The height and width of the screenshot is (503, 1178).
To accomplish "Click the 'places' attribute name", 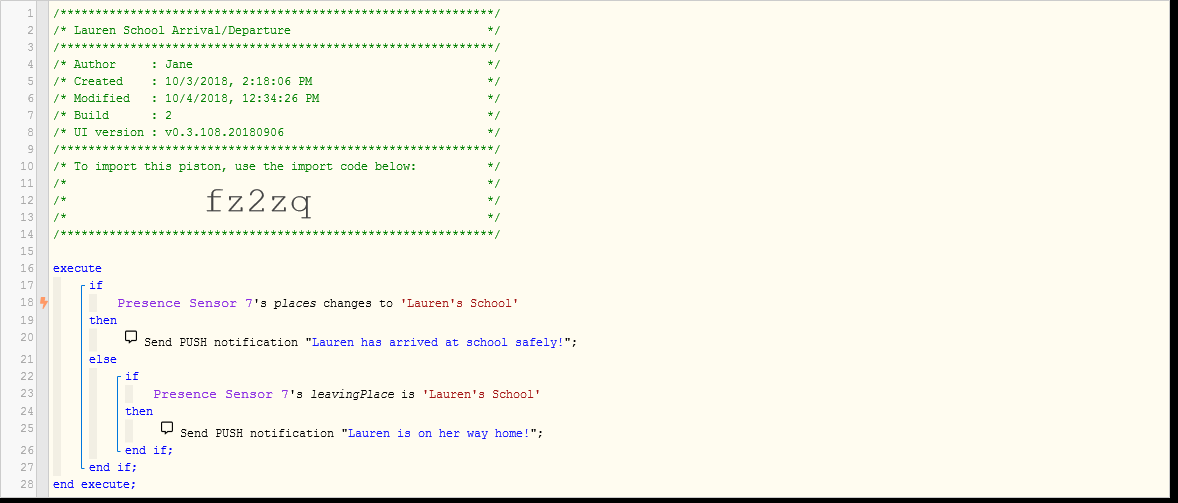I will tap(294, 303).
